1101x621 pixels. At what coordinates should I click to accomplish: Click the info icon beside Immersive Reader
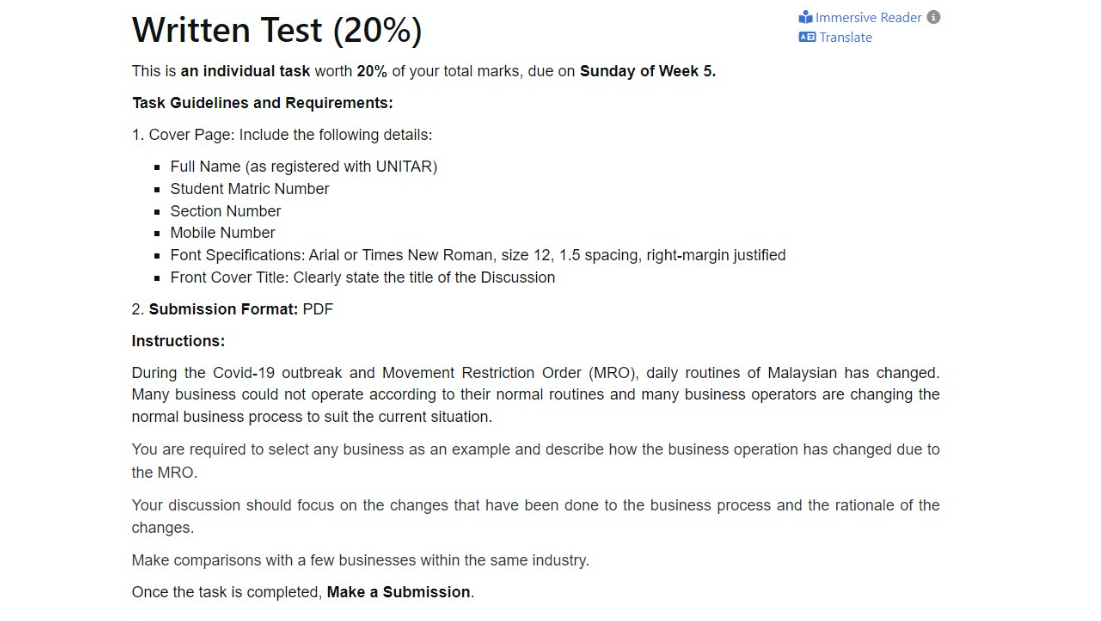click(x=932, y=17)
